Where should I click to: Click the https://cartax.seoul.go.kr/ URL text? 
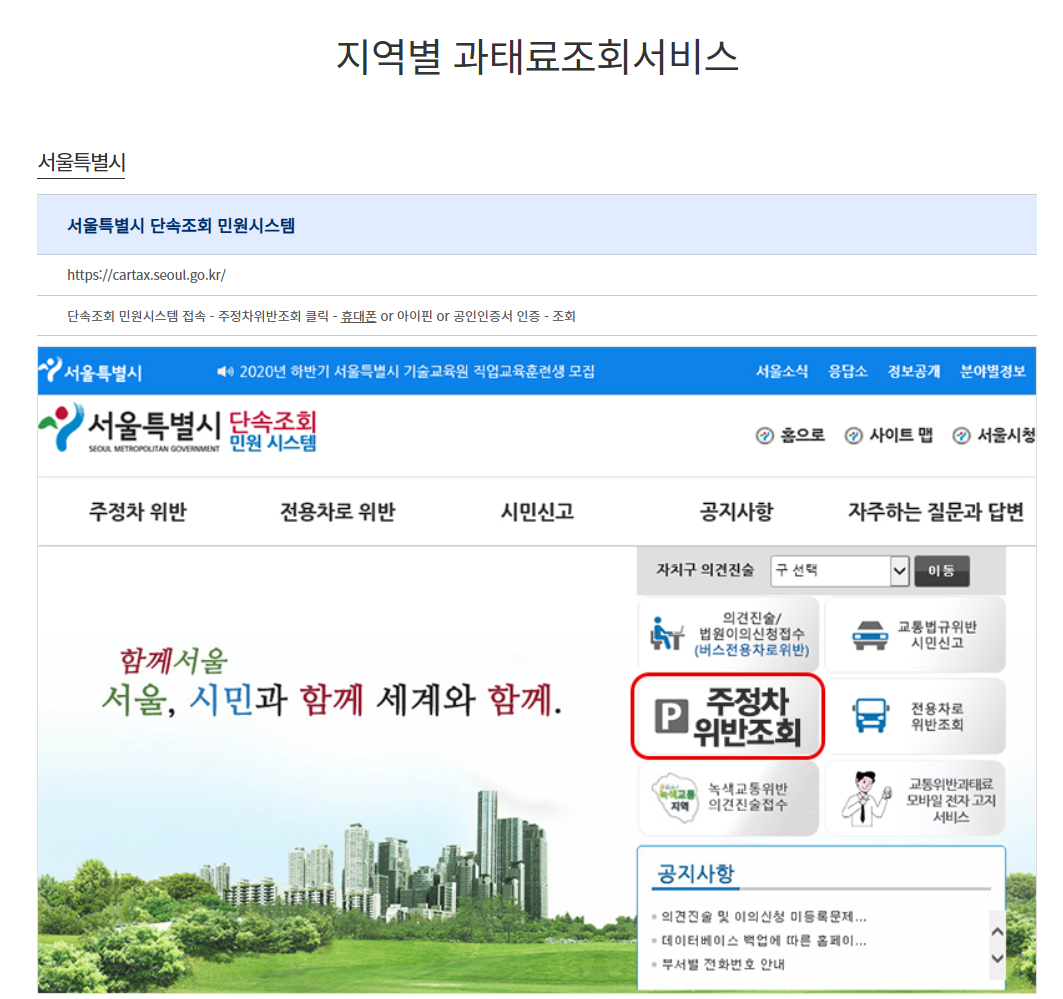[x=146, y=275]
